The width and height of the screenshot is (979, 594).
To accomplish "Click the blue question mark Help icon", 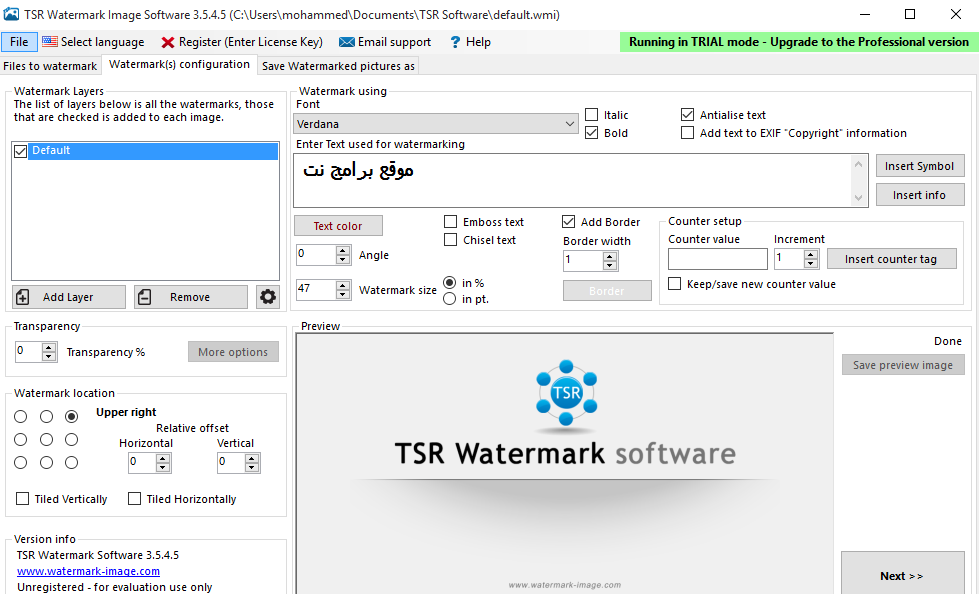I will (455, 42).
